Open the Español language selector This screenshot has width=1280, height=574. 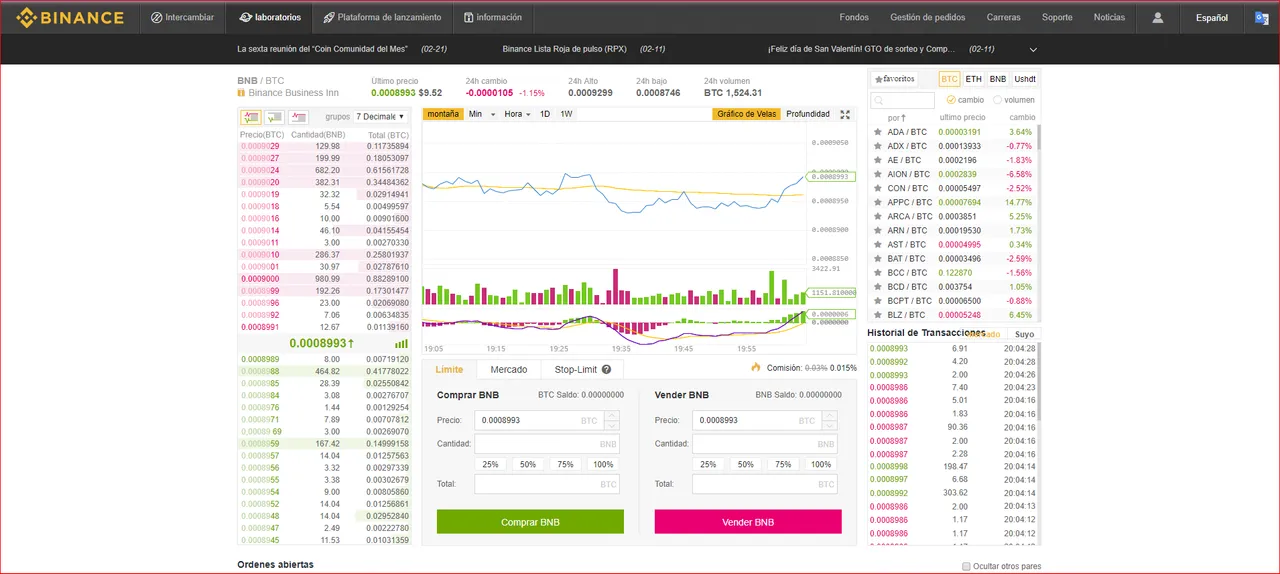[x=1212, y=17]
